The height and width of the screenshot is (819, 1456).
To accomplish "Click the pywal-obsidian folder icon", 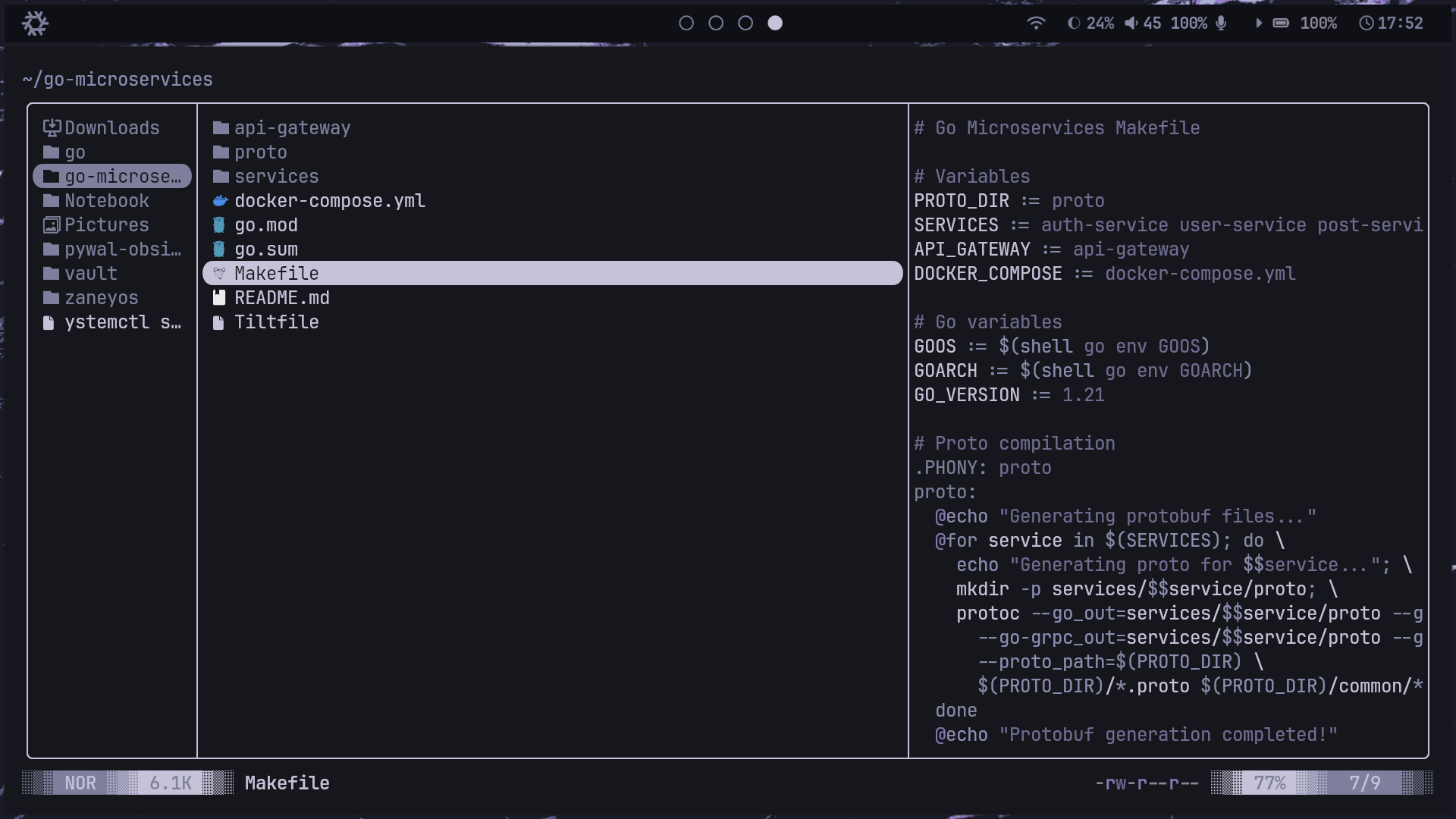I will (x=52, y=249).
